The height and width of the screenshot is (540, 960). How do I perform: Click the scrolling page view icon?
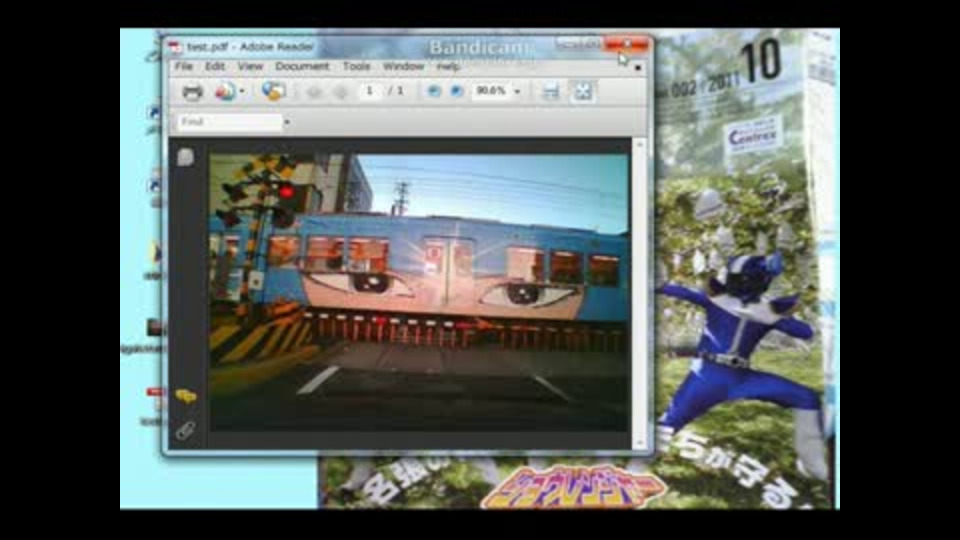click(550, 91)
